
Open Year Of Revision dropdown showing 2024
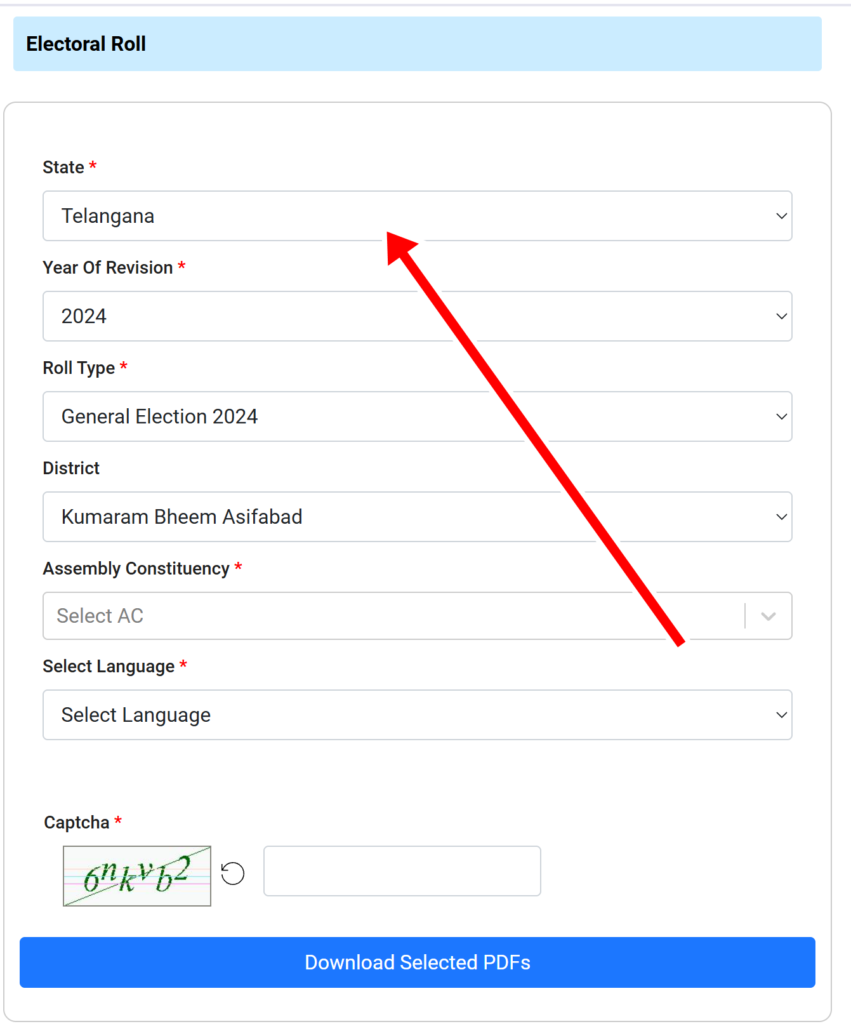coord(417,316)
